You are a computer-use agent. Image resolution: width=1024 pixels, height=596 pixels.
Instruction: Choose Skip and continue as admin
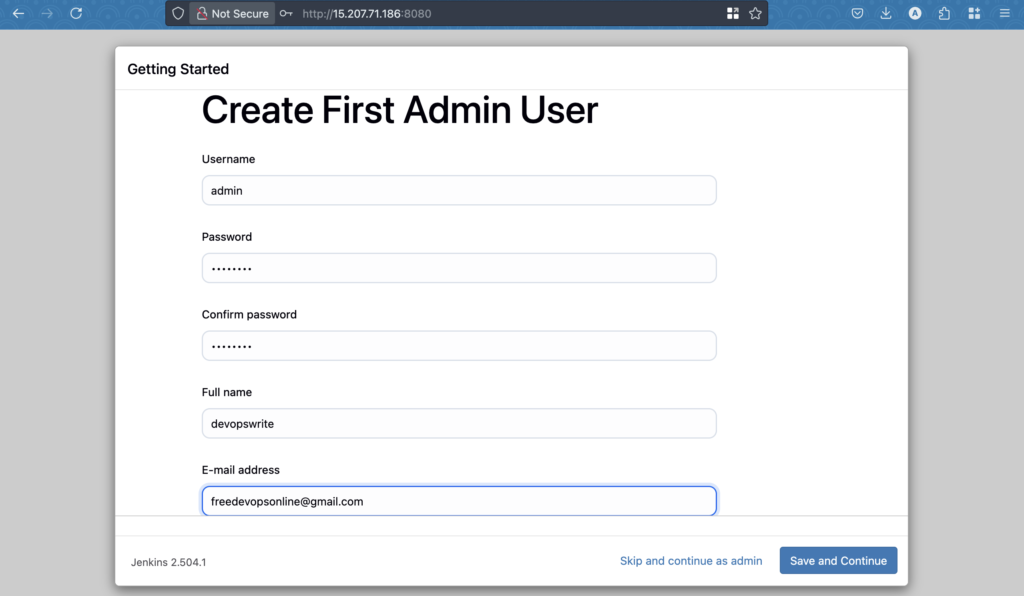click(691, 561)
